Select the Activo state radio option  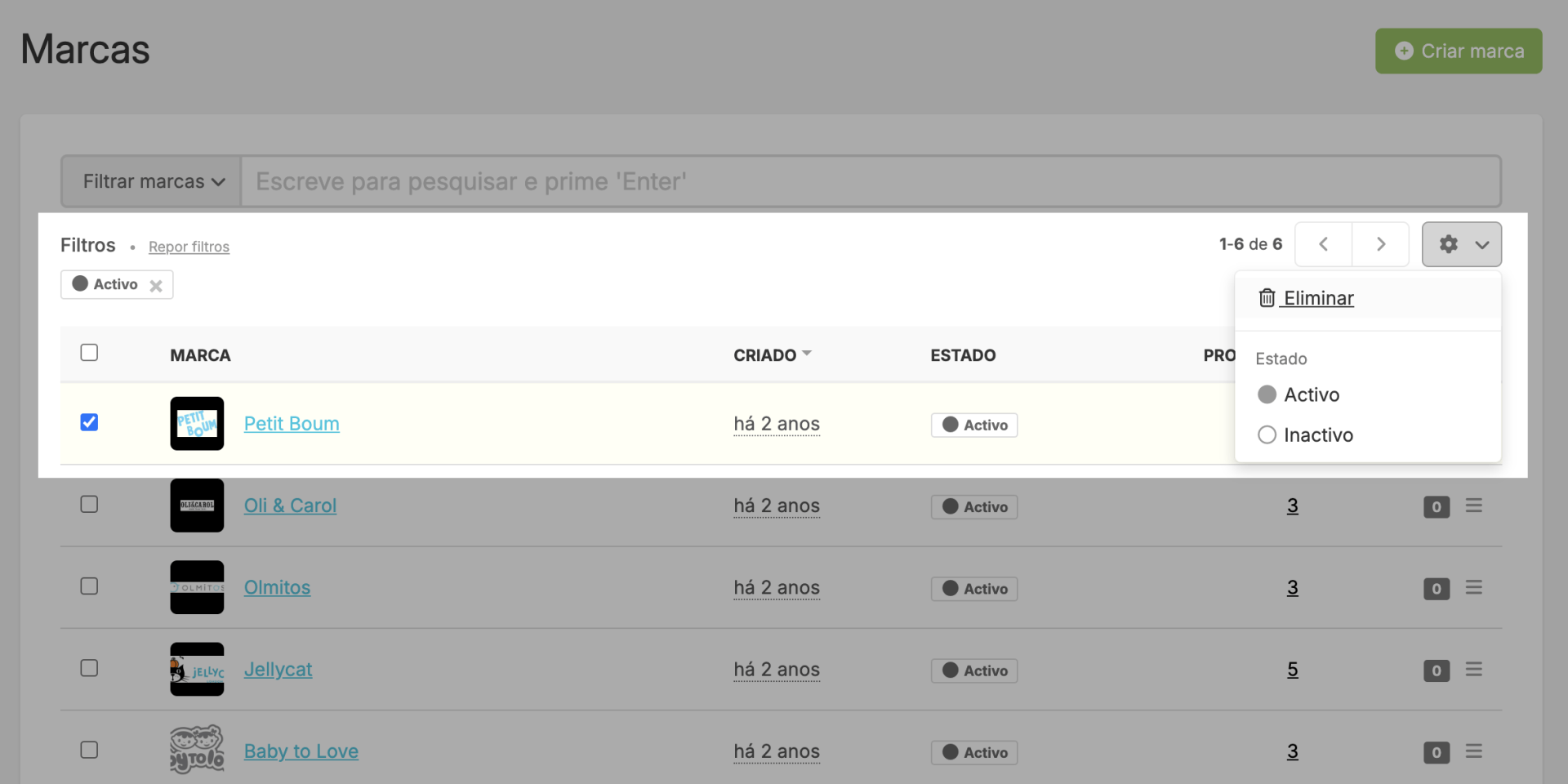[x=1267, y=394]
